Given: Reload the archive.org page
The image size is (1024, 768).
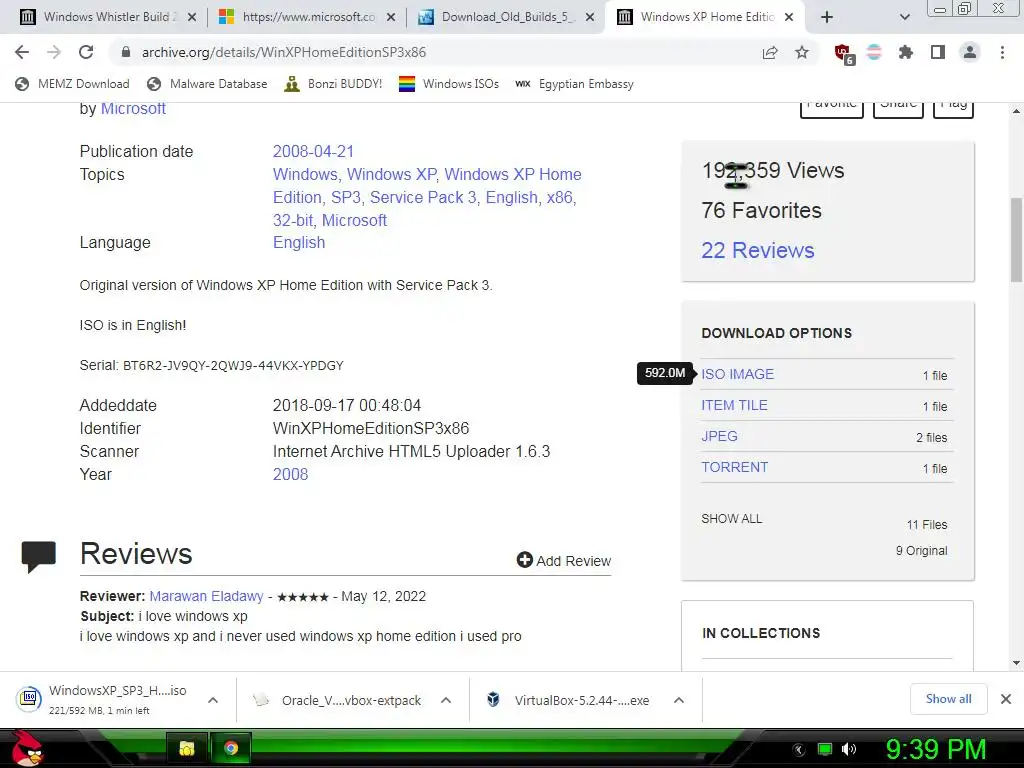Looking at the screenshot, I should coord(86,52).
